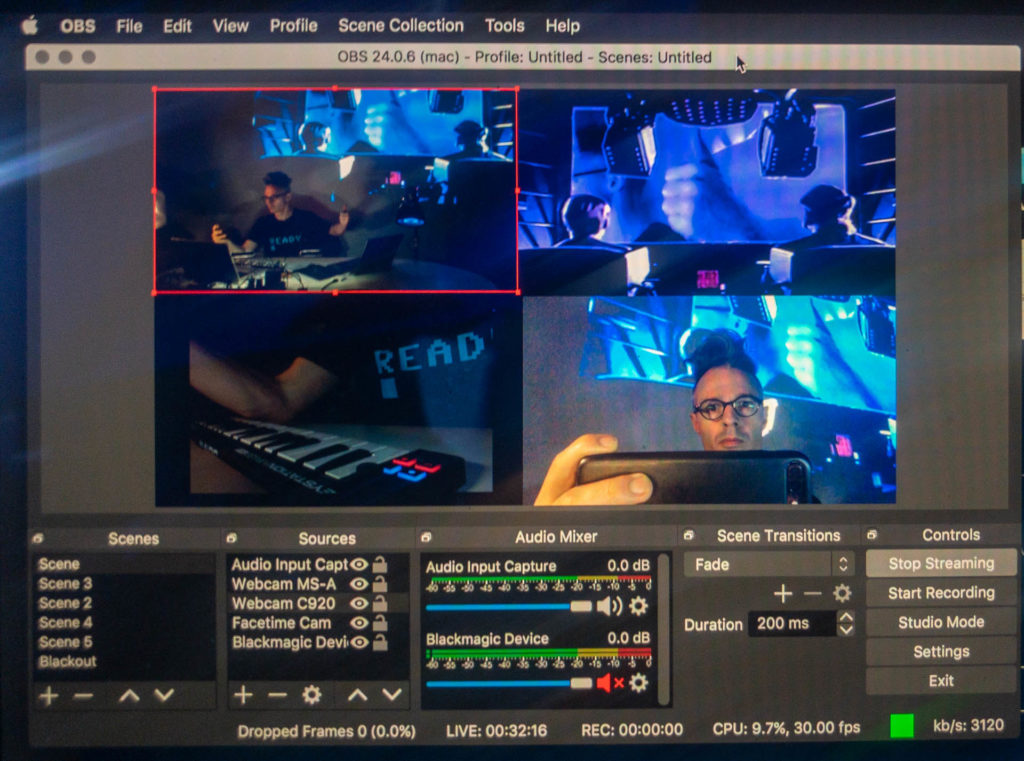The height and width of the screenshot is (761, 1024).
Task: Open OBS Settings
Action: 941,652
